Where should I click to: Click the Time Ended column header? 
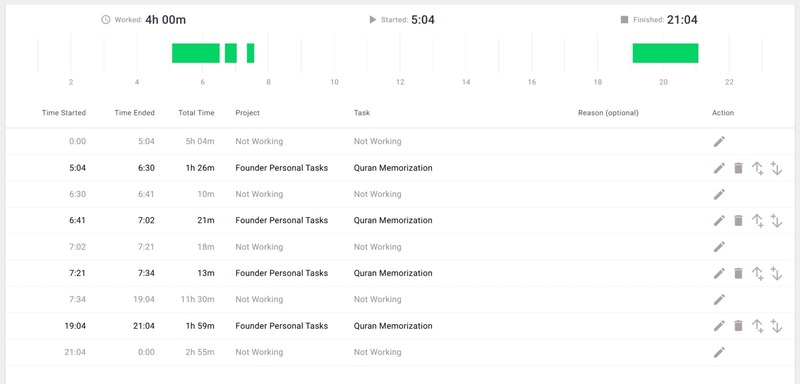135,113
